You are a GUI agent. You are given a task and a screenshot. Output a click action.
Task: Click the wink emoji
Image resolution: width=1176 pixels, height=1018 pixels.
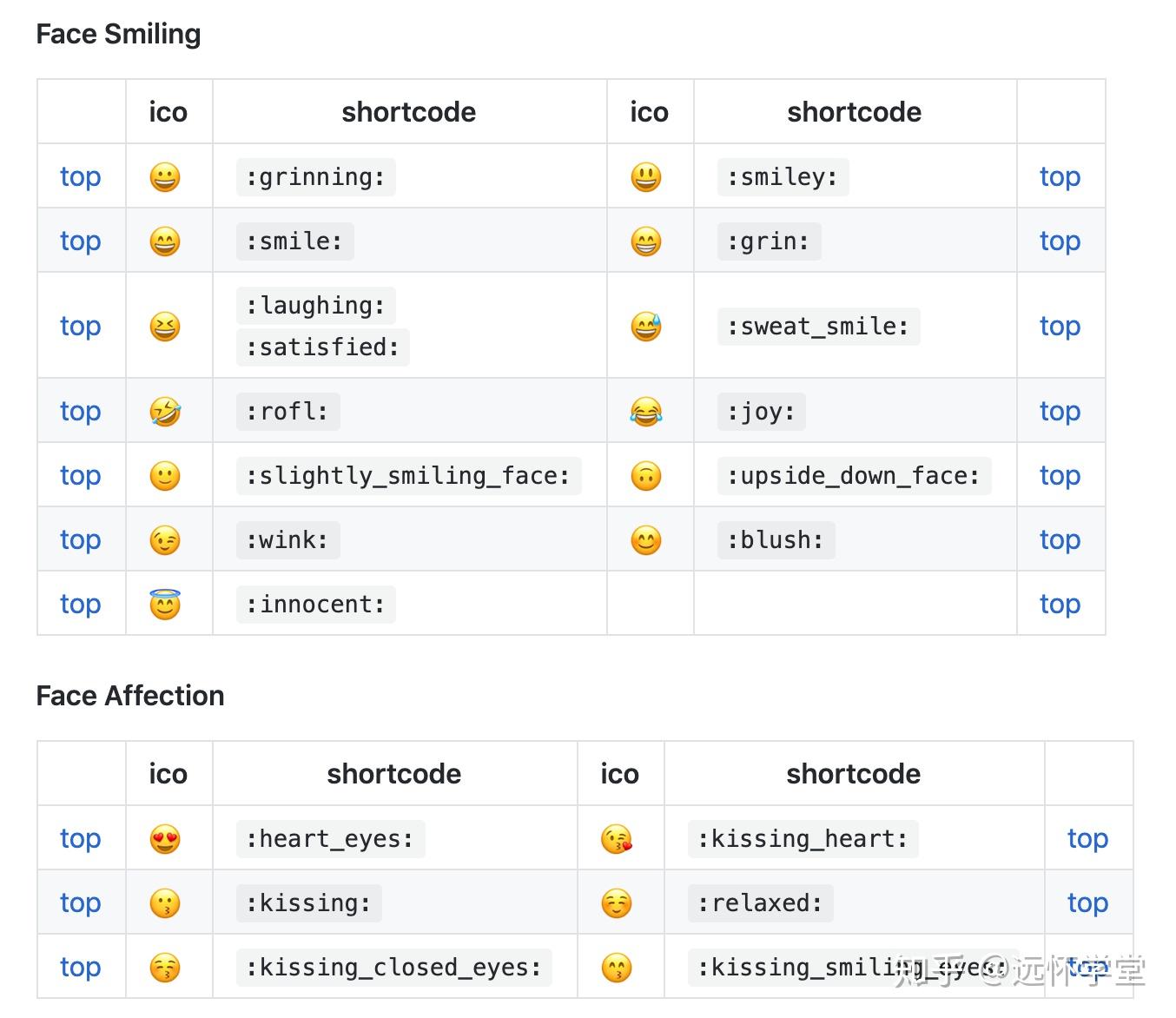click(165, 540)
